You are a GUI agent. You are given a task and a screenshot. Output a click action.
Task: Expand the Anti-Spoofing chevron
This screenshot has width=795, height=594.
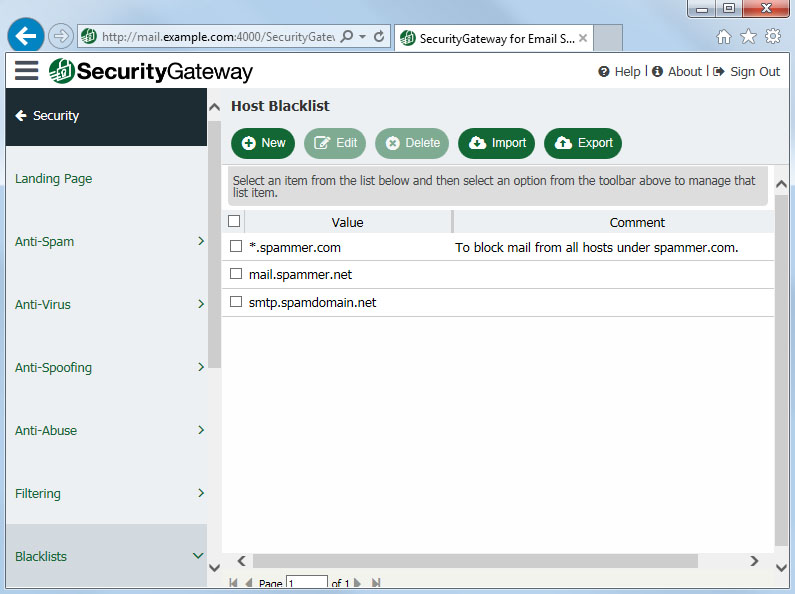(x=201, y=366)
